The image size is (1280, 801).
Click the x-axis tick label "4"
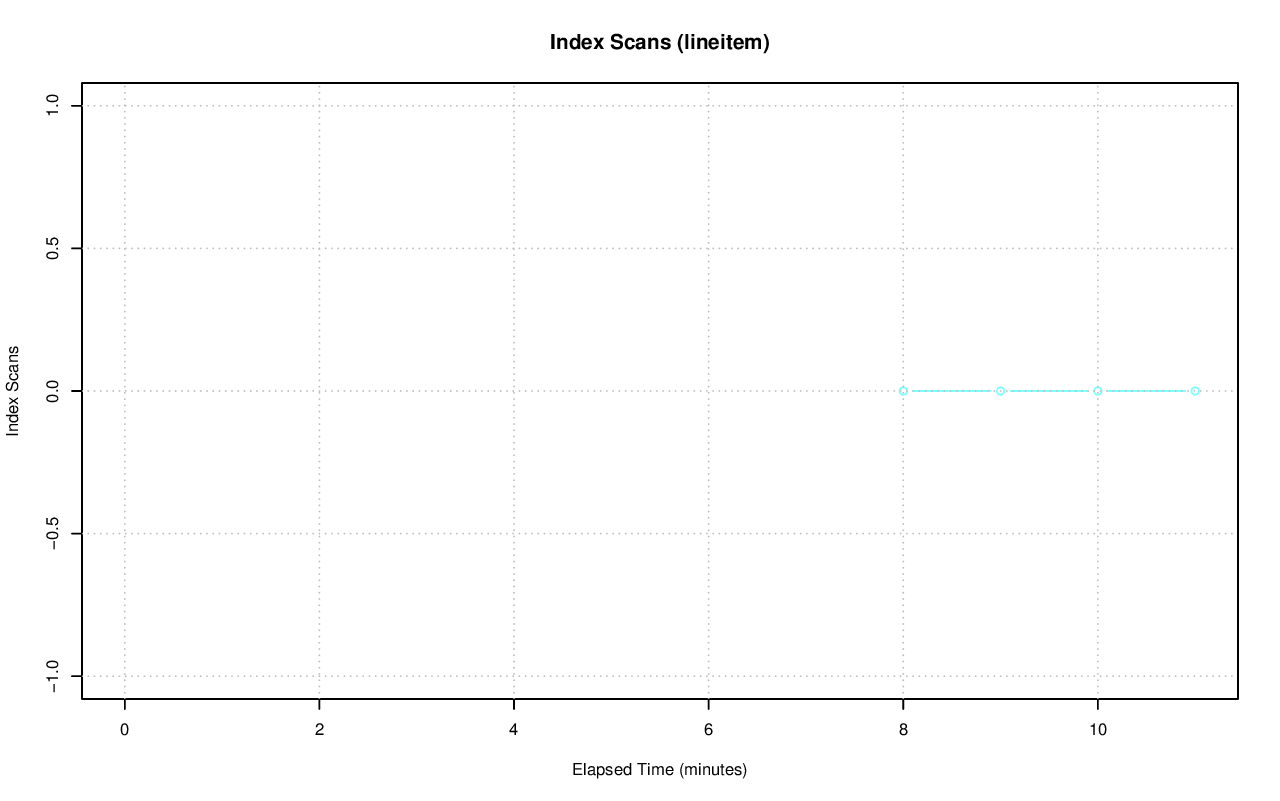pyautogui.click(x=514, y=730)
